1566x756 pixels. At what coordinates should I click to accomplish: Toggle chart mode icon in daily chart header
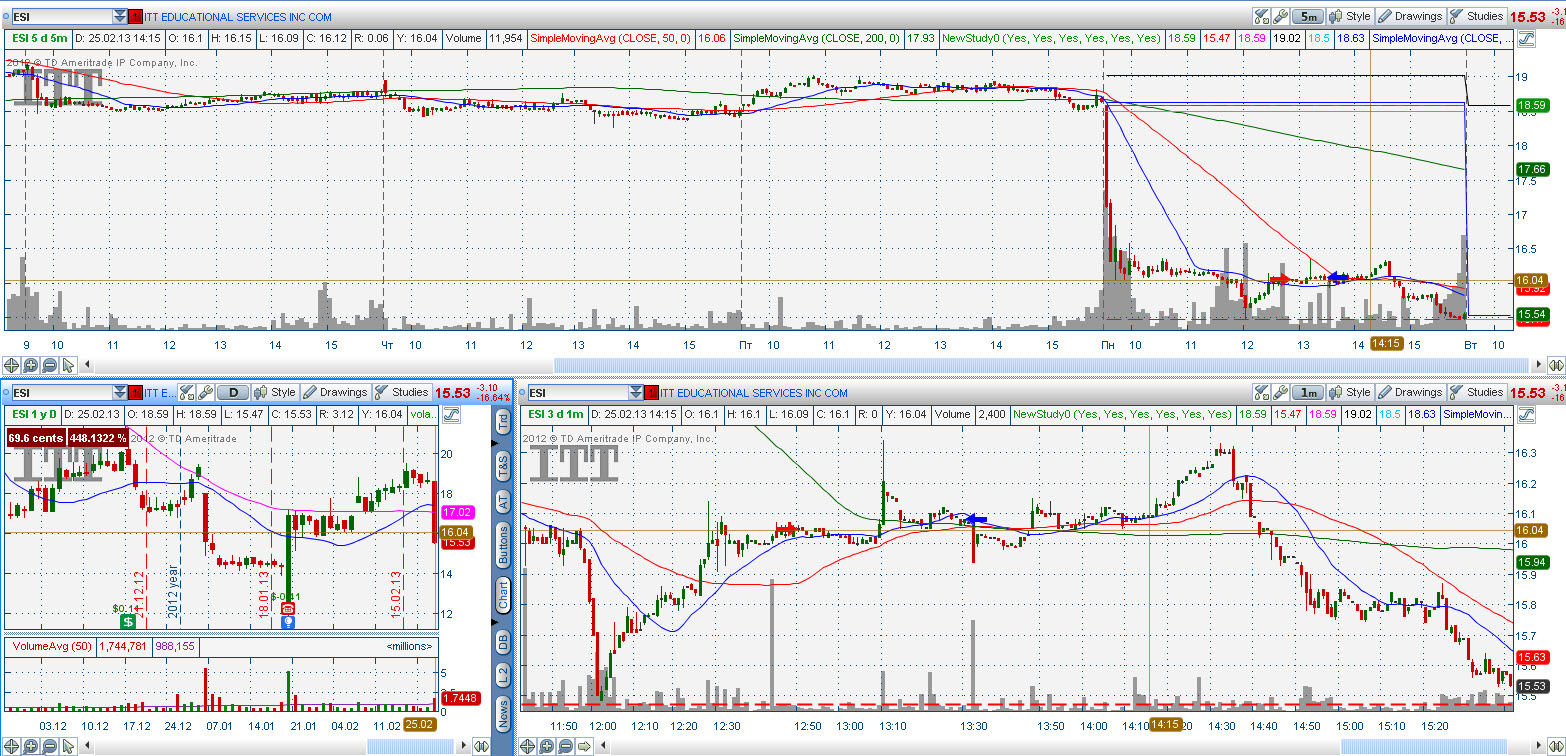coord(449,414)
